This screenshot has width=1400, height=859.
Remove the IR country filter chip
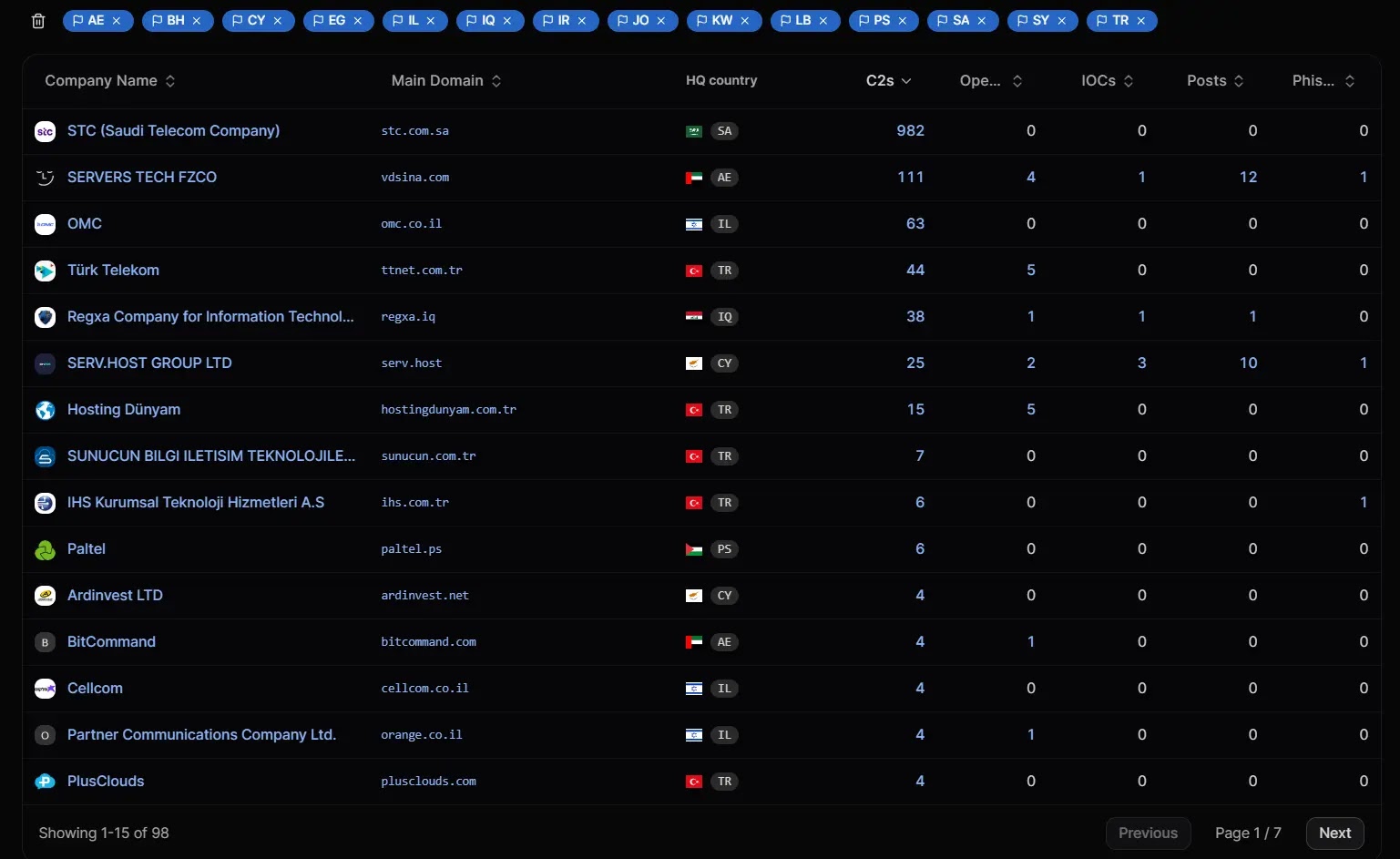pos(582,21)
